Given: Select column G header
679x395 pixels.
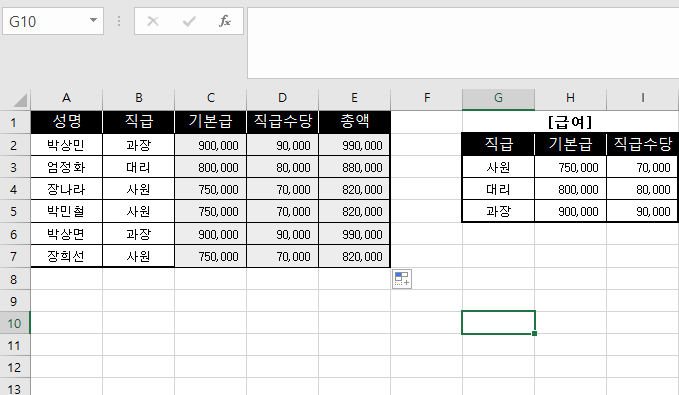Looking at the screenshot, I should click(x=498, y=99).
